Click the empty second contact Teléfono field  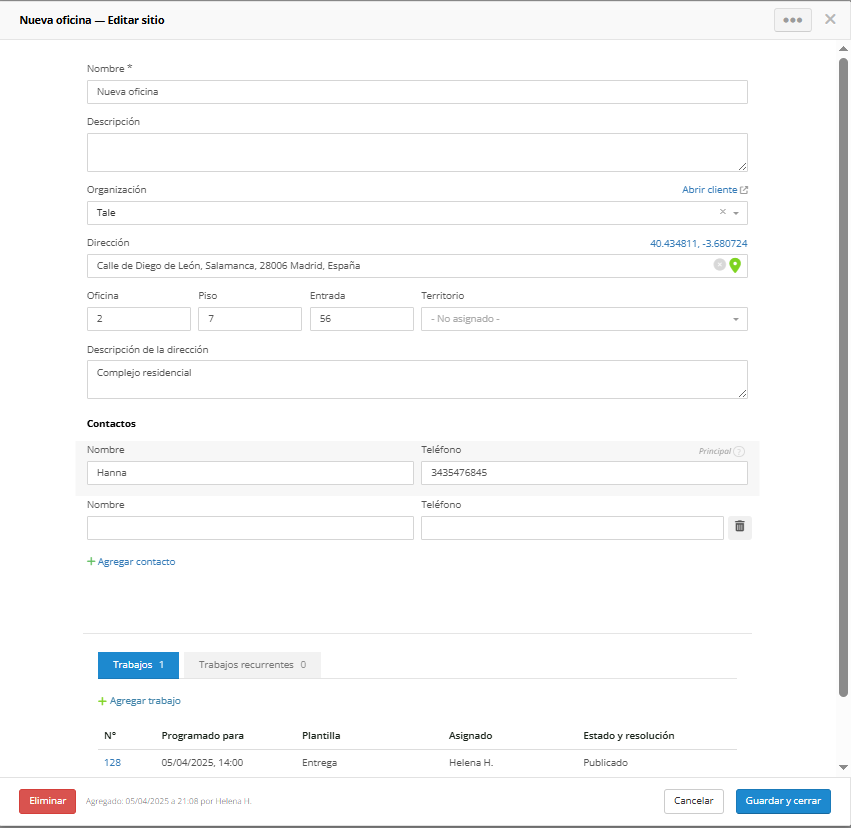point(572,528)
